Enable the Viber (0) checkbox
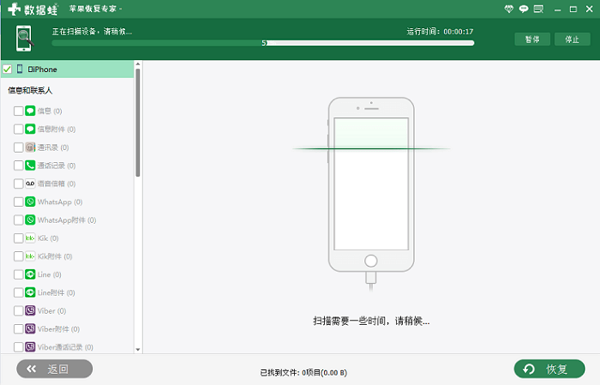 (x=18, y=311)
